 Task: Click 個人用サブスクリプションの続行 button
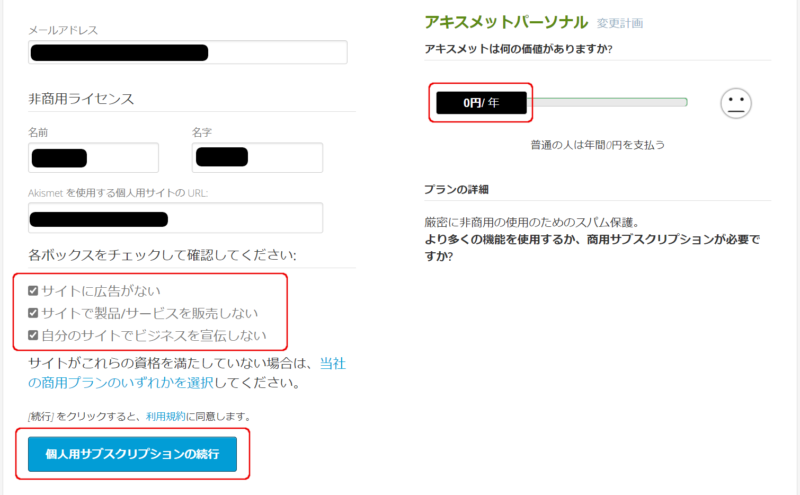coord(133,454)
